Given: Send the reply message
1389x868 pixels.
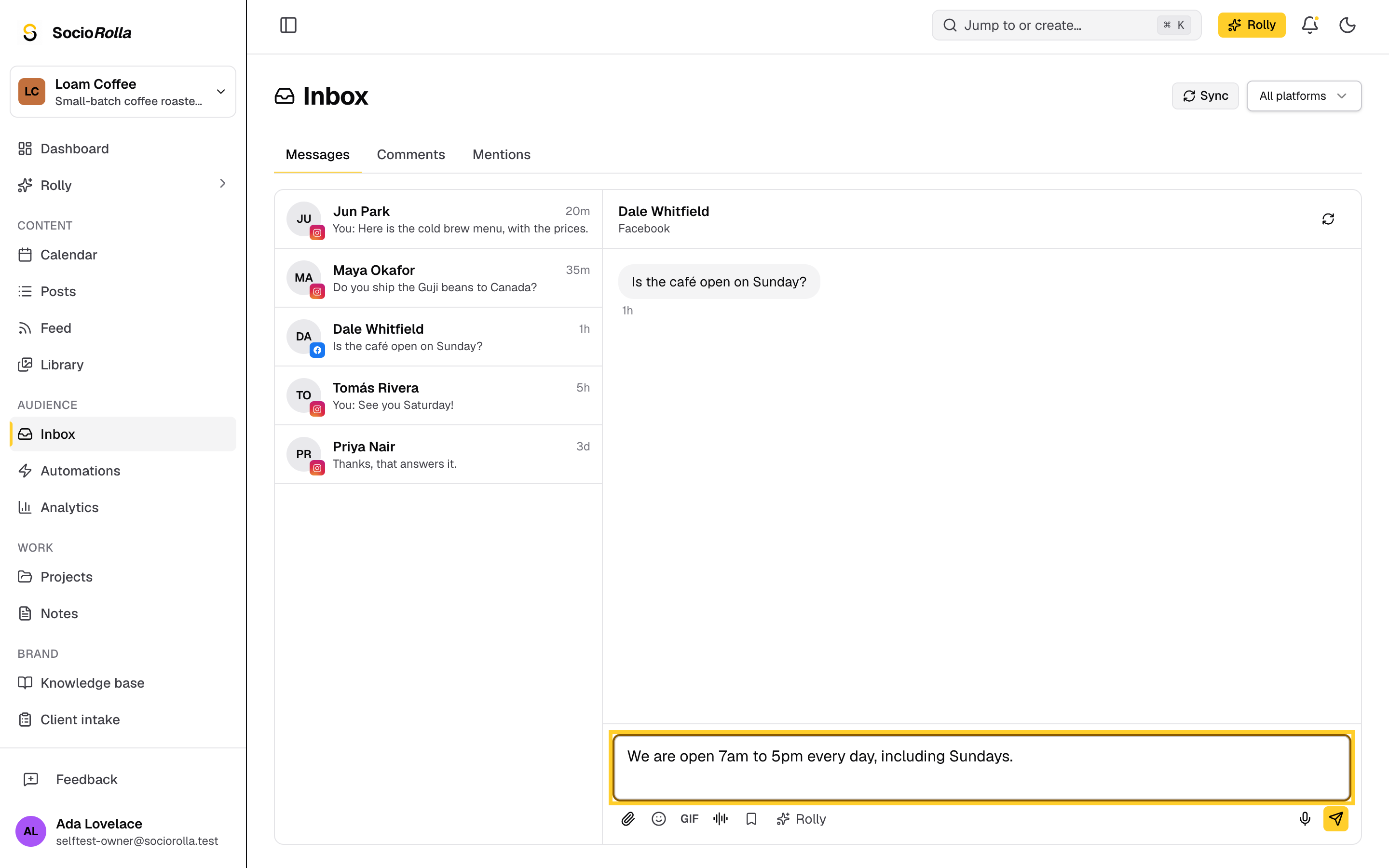Looking at the screenshot, I should click(1335, 819).
